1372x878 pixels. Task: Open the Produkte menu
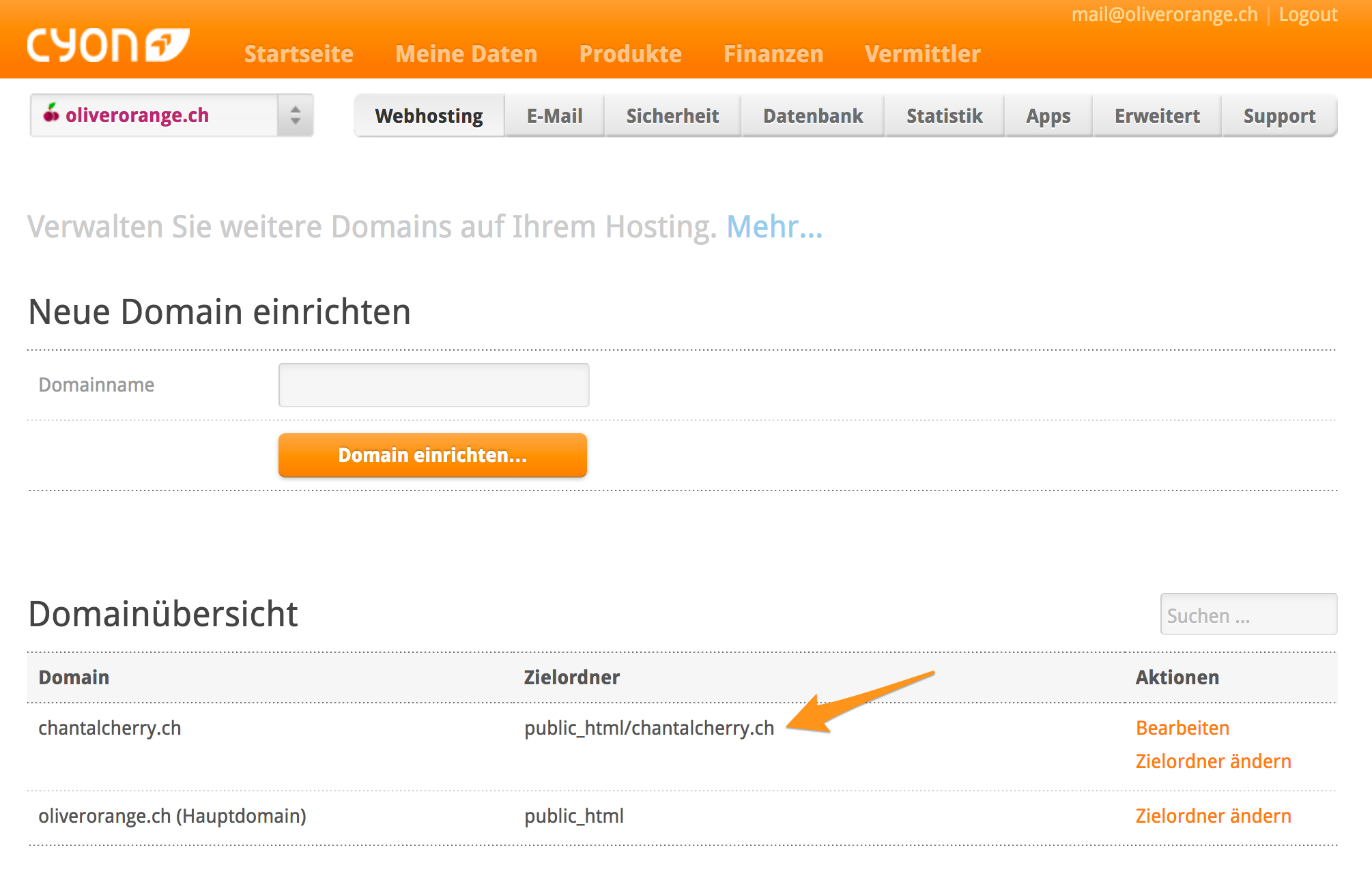click(x=630, y=54)
